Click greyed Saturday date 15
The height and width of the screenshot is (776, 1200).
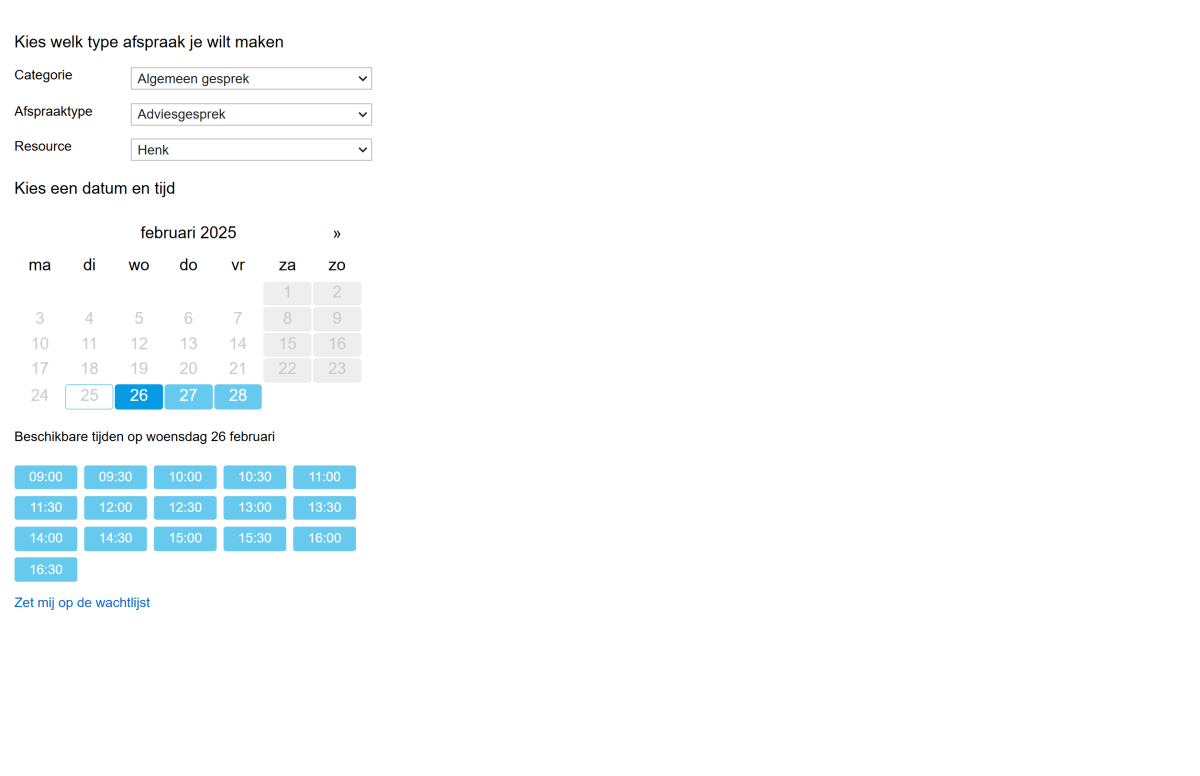point(287,344)
